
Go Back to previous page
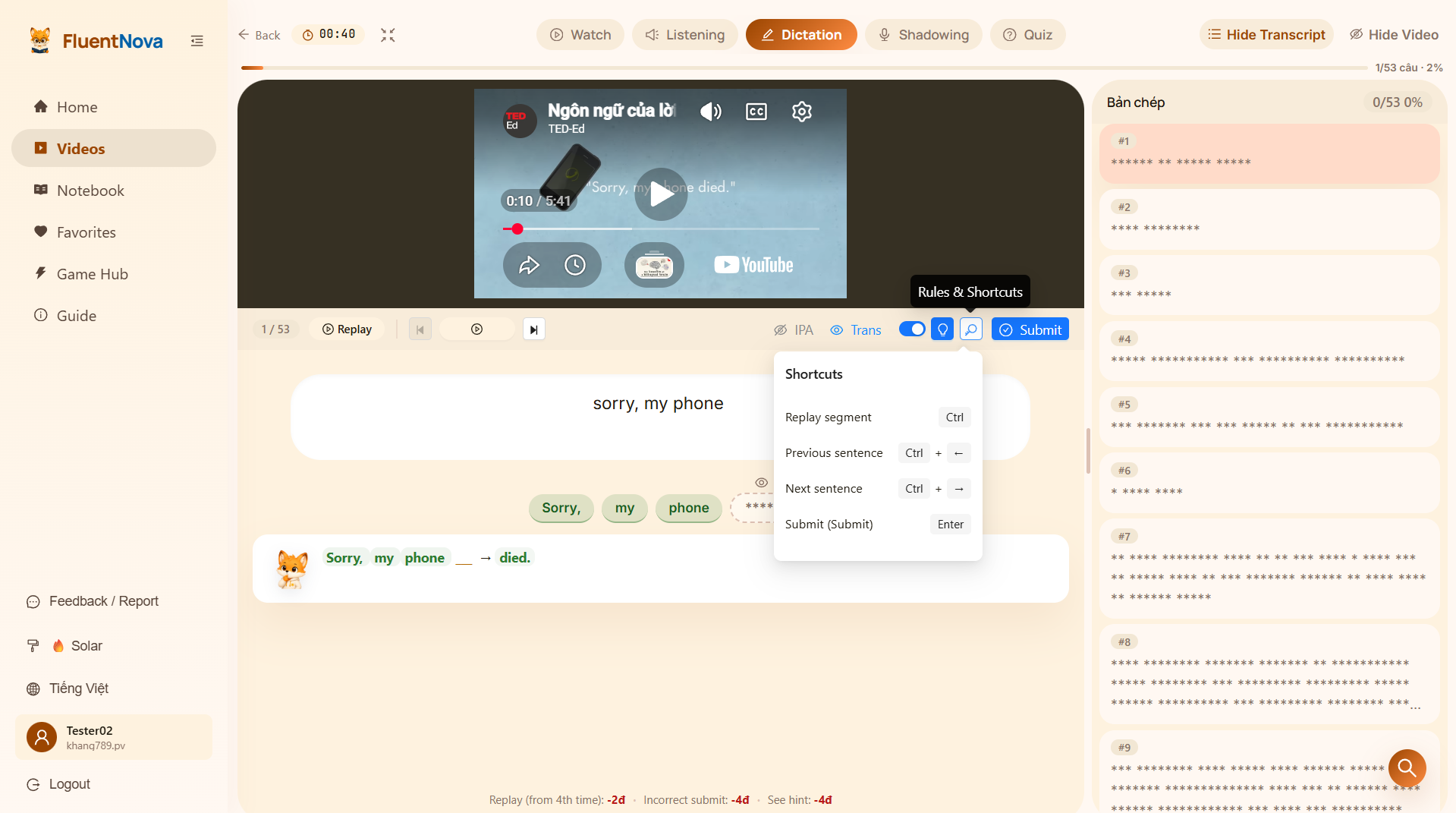259,35
